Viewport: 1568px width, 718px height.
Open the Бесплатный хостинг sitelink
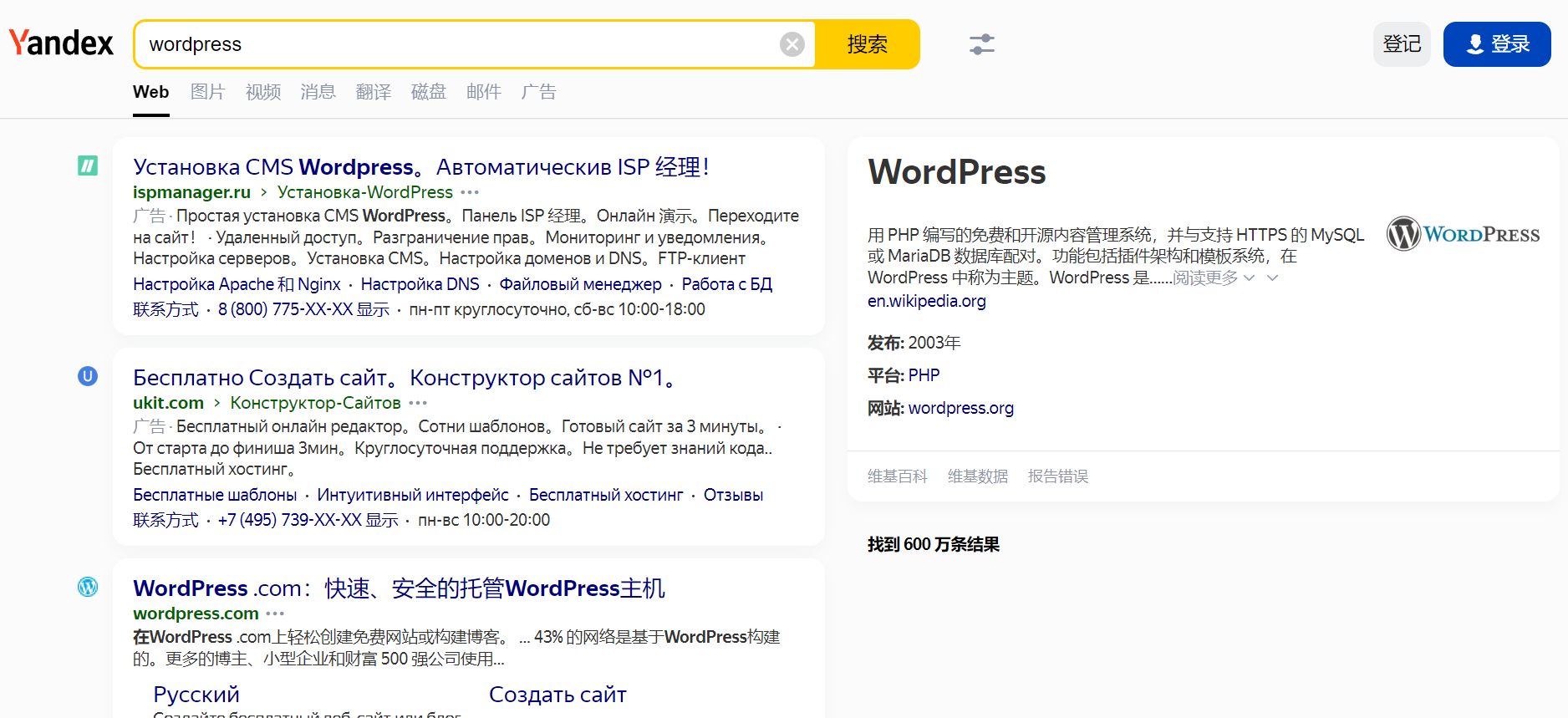[x=606, y=495]
